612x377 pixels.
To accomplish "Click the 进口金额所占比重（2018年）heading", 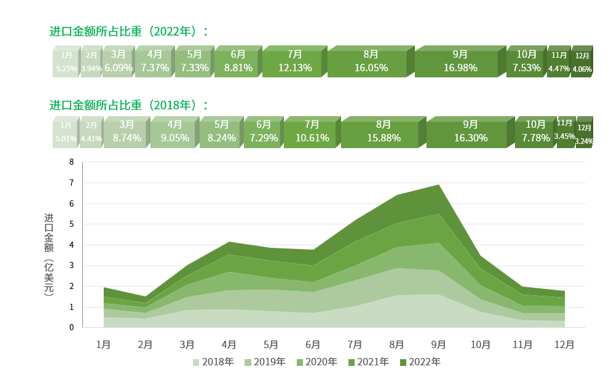I will [128, 105].
